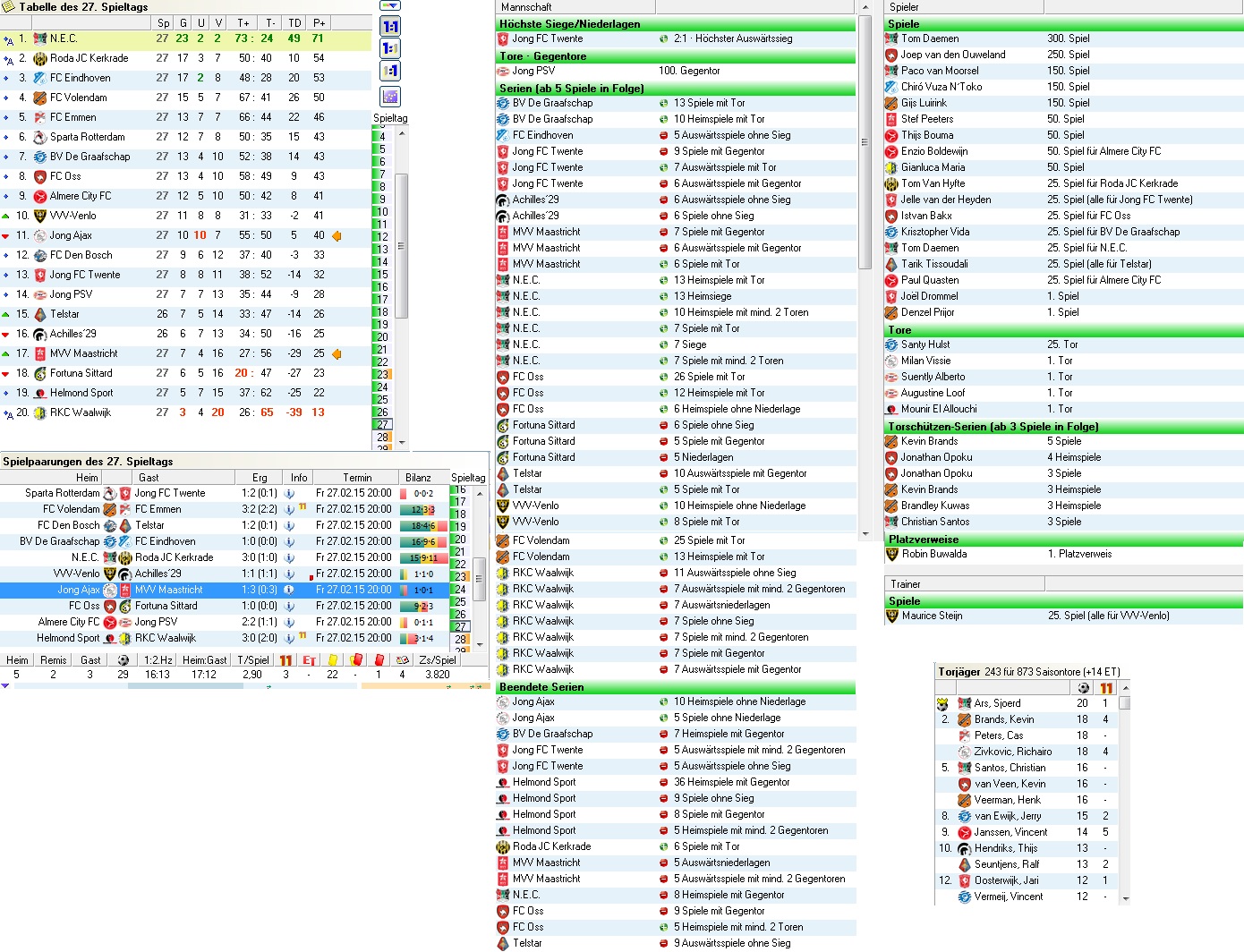
Task: Click down arrow of league table Spieltag list scrollbar
Action: click(x=401, y=442)
